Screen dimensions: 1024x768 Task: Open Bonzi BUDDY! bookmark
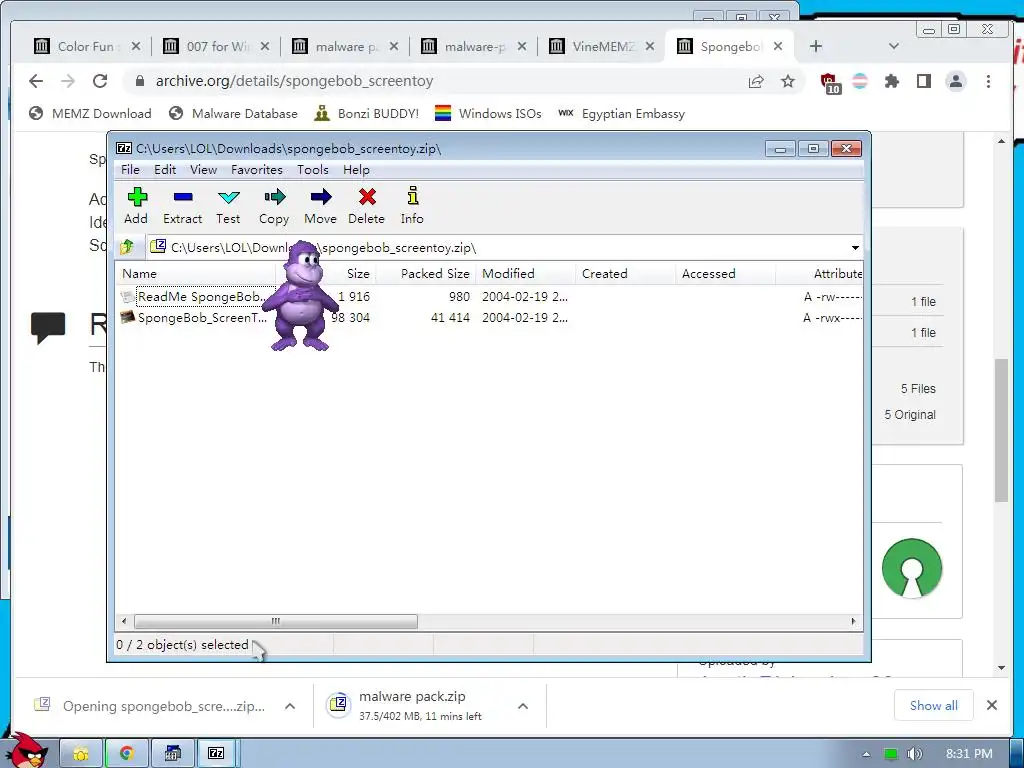[366, 114]
